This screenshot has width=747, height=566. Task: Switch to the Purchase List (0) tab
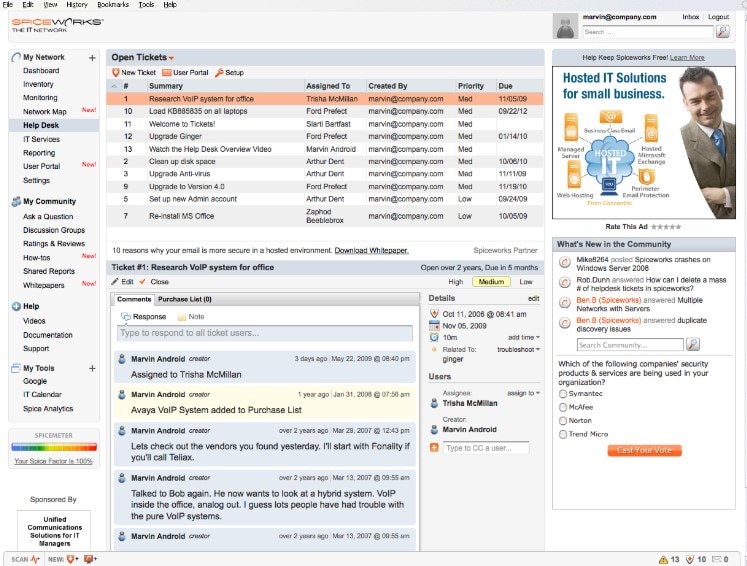pos(184,299)
